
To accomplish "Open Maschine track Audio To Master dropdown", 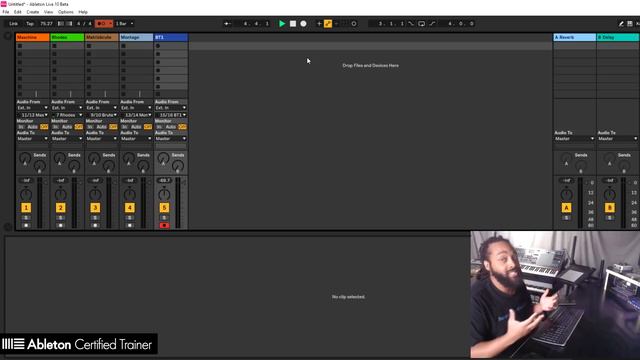I will 33,139.
